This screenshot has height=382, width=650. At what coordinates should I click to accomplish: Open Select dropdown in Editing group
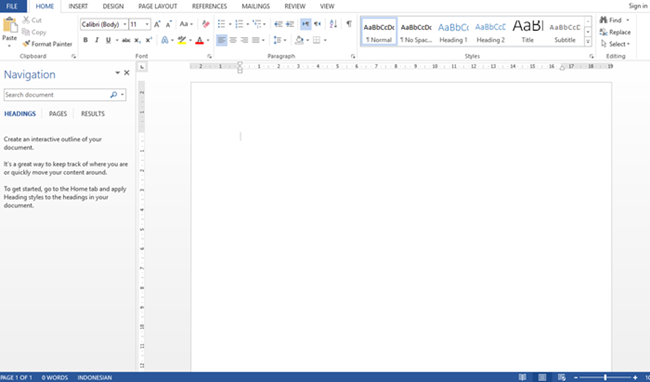pos(616,44)
